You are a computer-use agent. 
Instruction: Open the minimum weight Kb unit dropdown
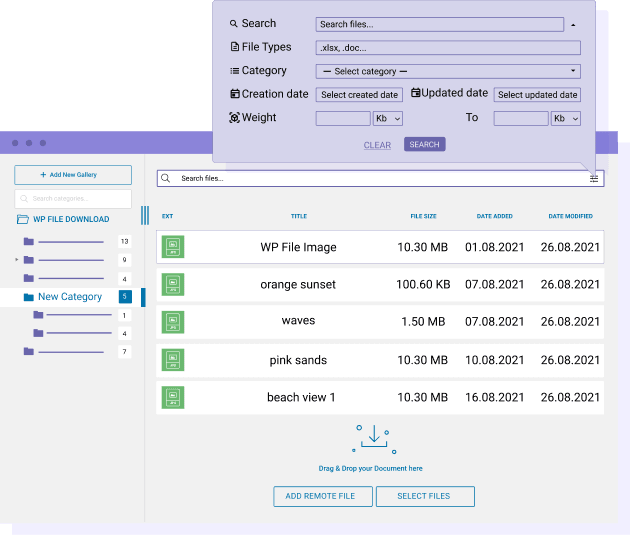(388, 118)
